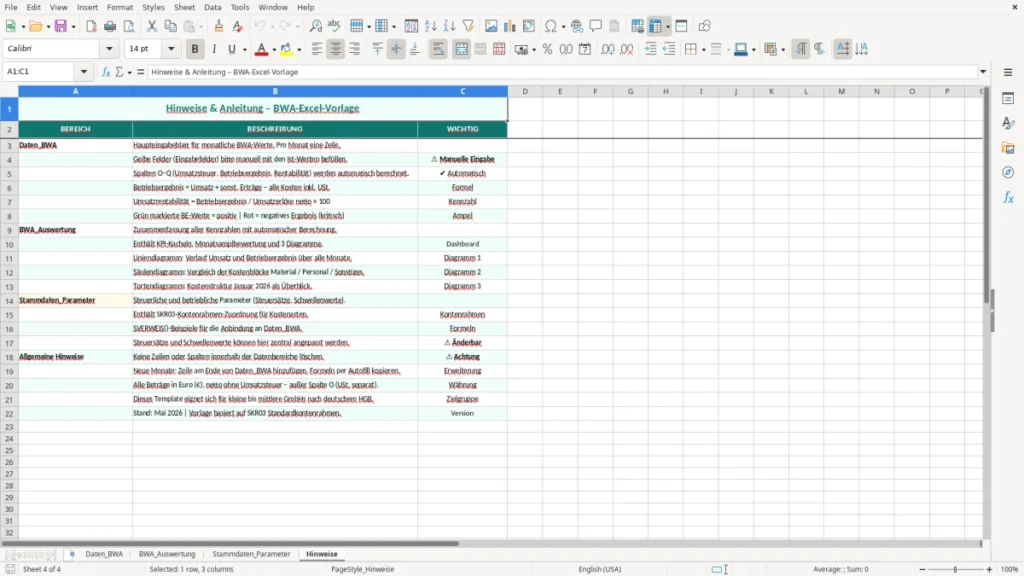
Task: Open the Format menu
Action: (120, 7)
